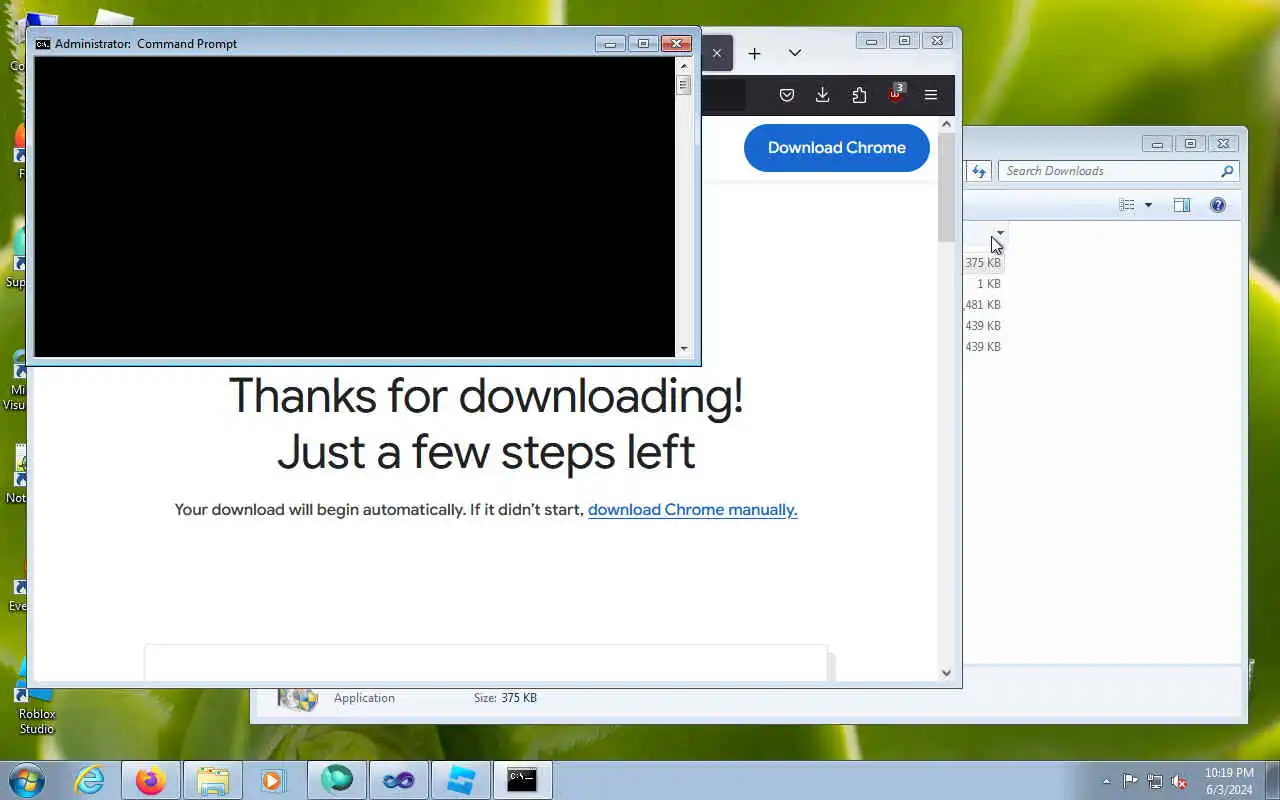1280x800 pixels.
Task: Open the Firefox hamburger application menu
Action: 931,95
